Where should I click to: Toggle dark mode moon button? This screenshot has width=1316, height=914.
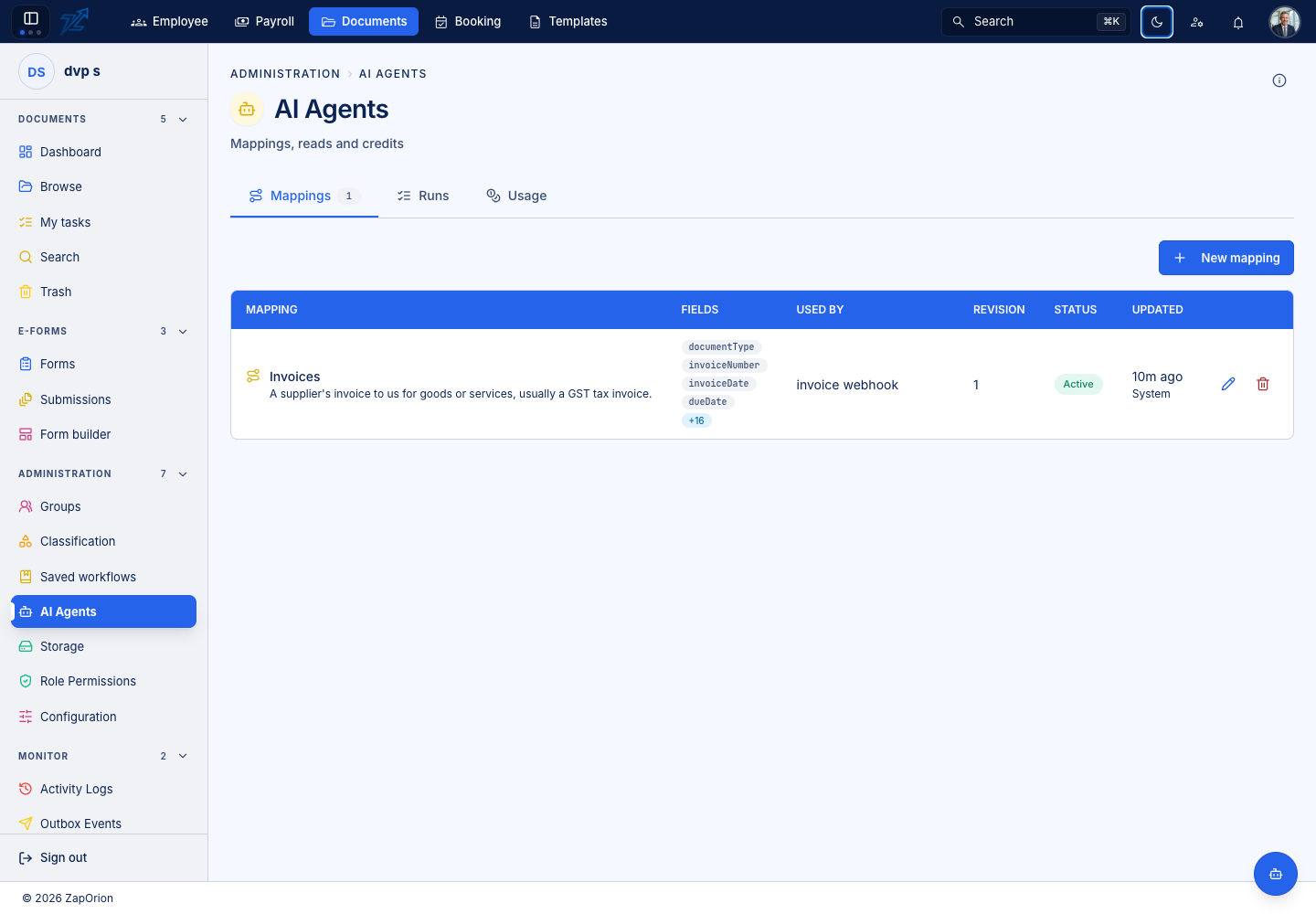(1157, 22)
